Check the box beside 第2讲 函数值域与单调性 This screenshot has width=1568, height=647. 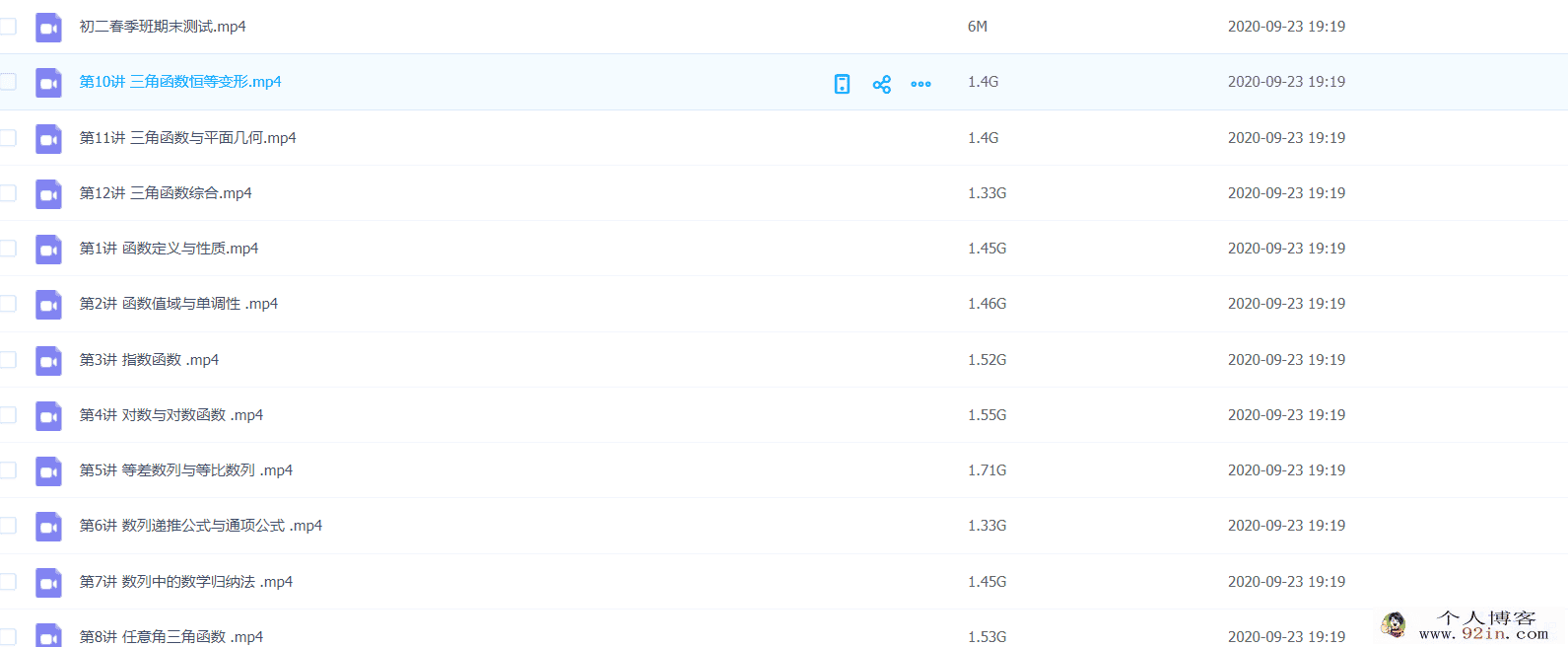(x=8, y=304)
